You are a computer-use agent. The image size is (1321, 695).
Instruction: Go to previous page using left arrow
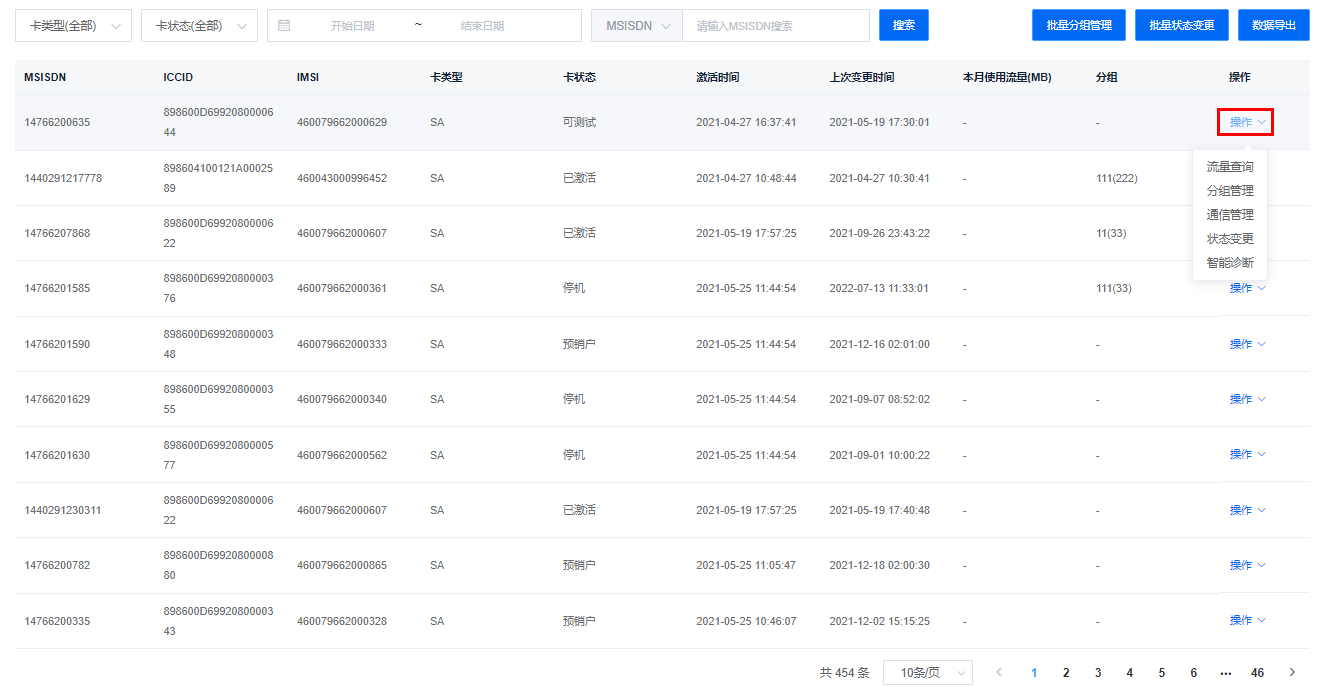(x=998, y=673)
